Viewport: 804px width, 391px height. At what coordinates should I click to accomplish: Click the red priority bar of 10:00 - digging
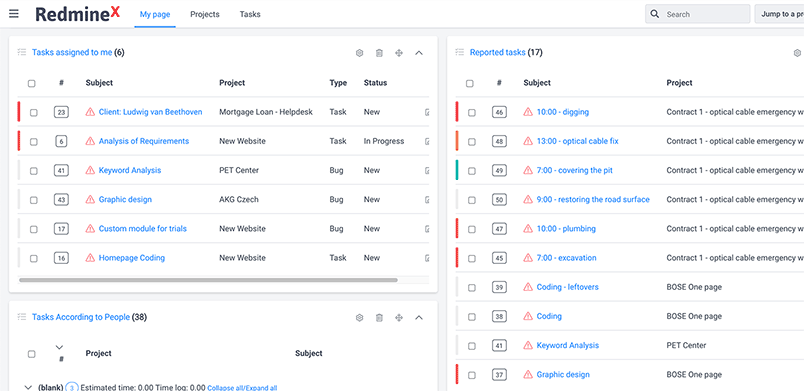click(x=456, y=112)
